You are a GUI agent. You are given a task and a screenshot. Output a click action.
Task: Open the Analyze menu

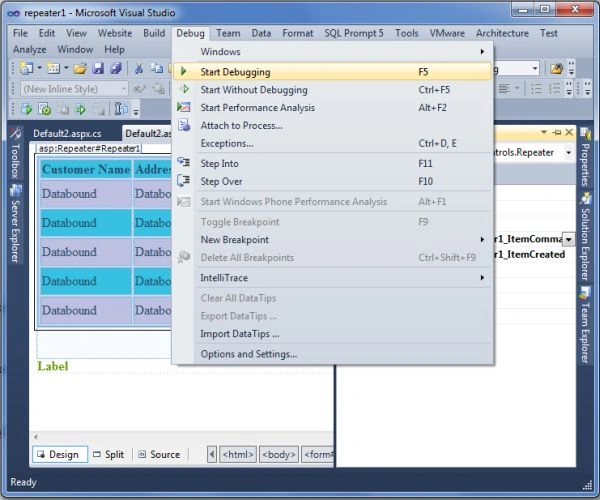(x=29, y=50)
